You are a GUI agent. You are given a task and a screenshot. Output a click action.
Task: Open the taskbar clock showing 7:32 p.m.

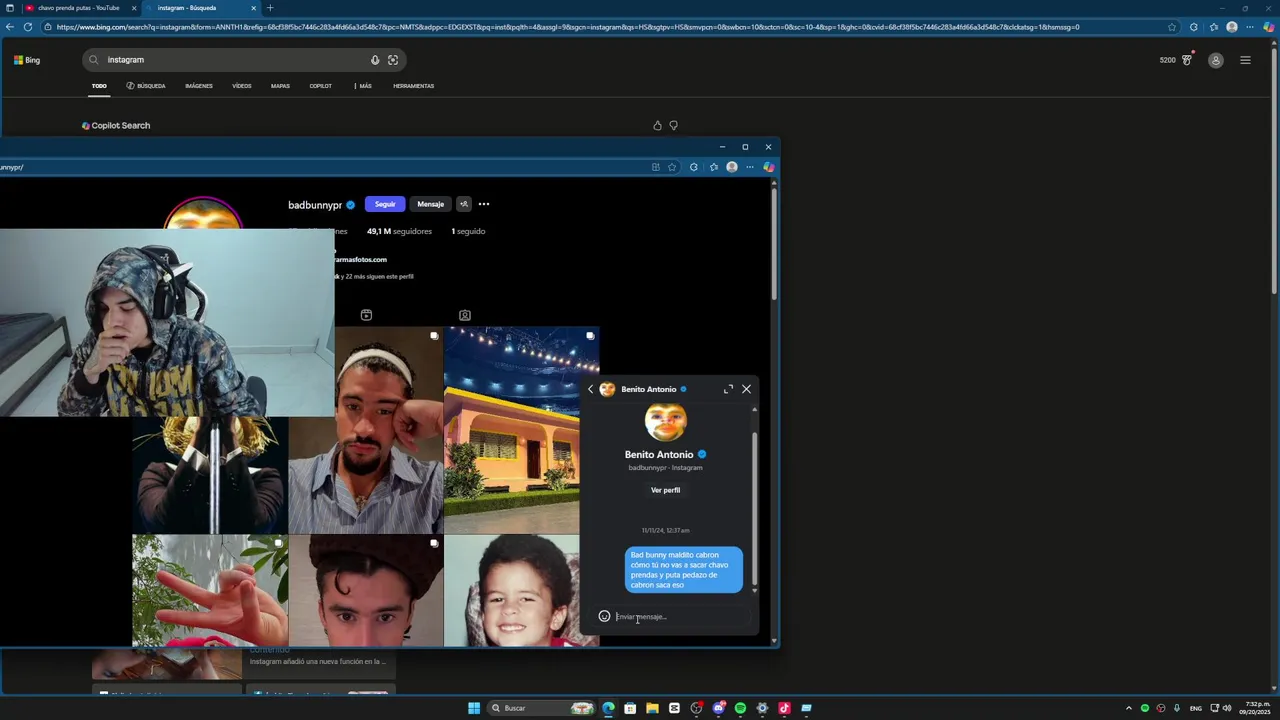(x=1256, y=708)
